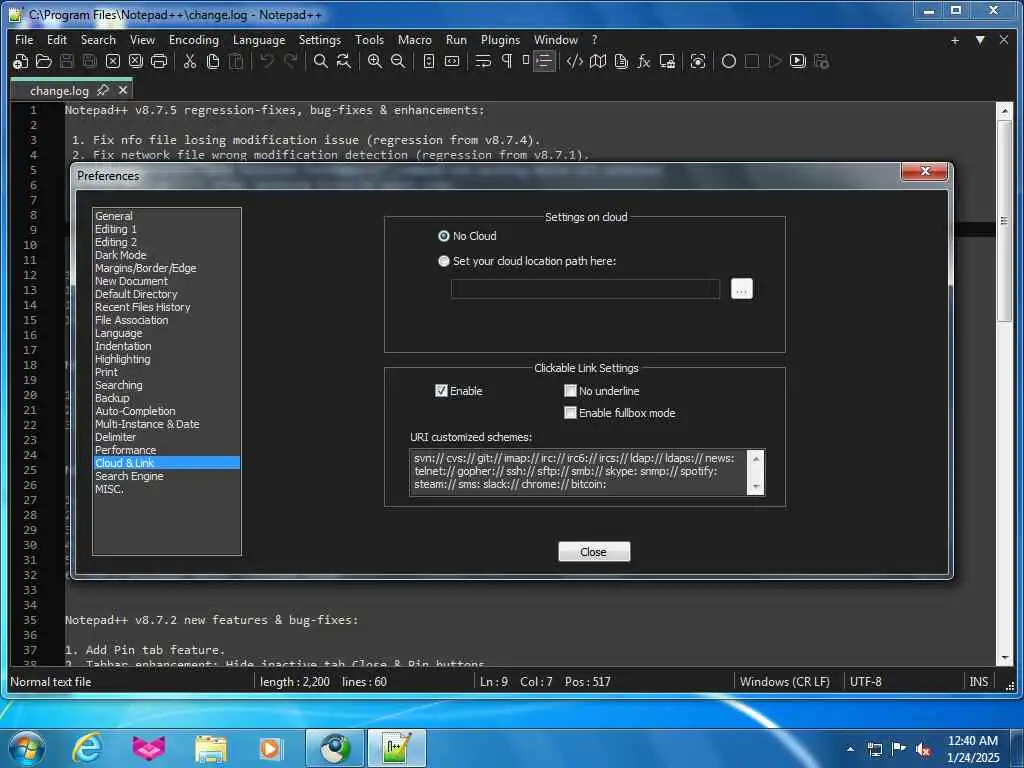Open the Document List icon

[x=621, y=61]
